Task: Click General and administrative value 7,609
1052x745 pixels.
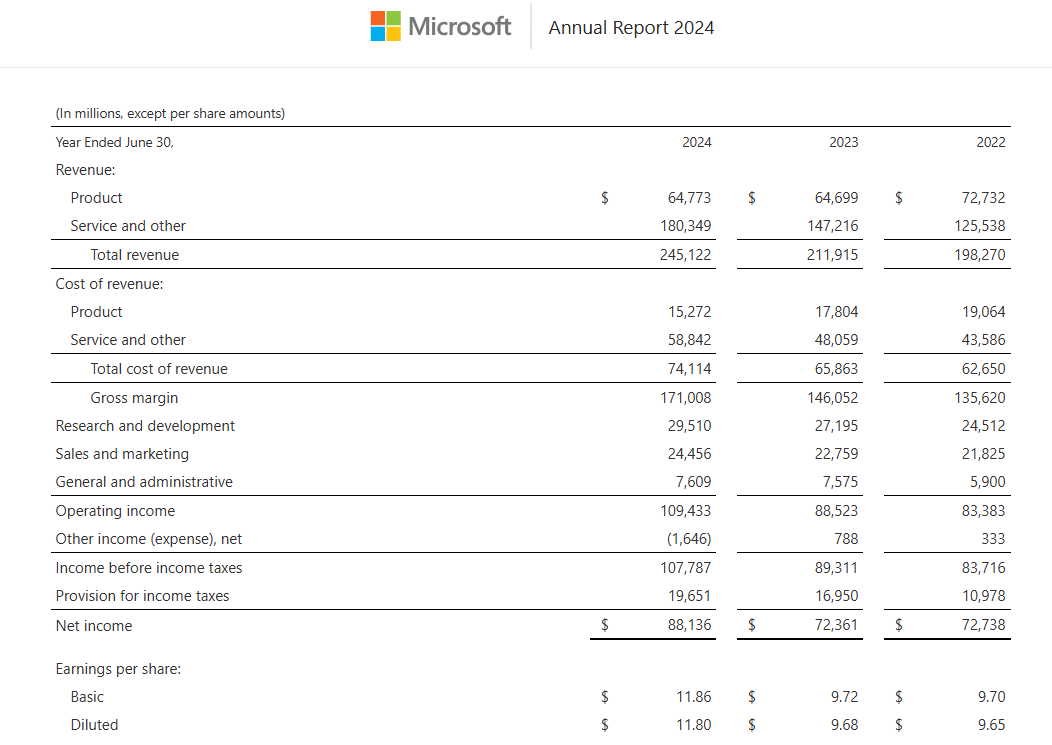Action: coord(693,482)
